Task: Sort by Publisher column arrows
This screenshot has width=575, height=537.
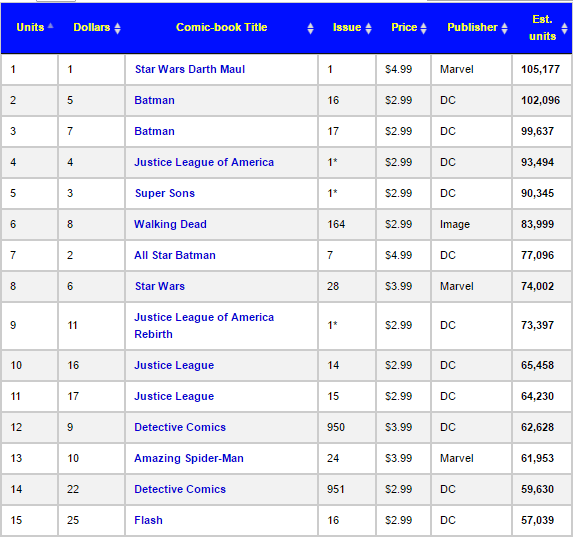Action: [x=505, y=28]
